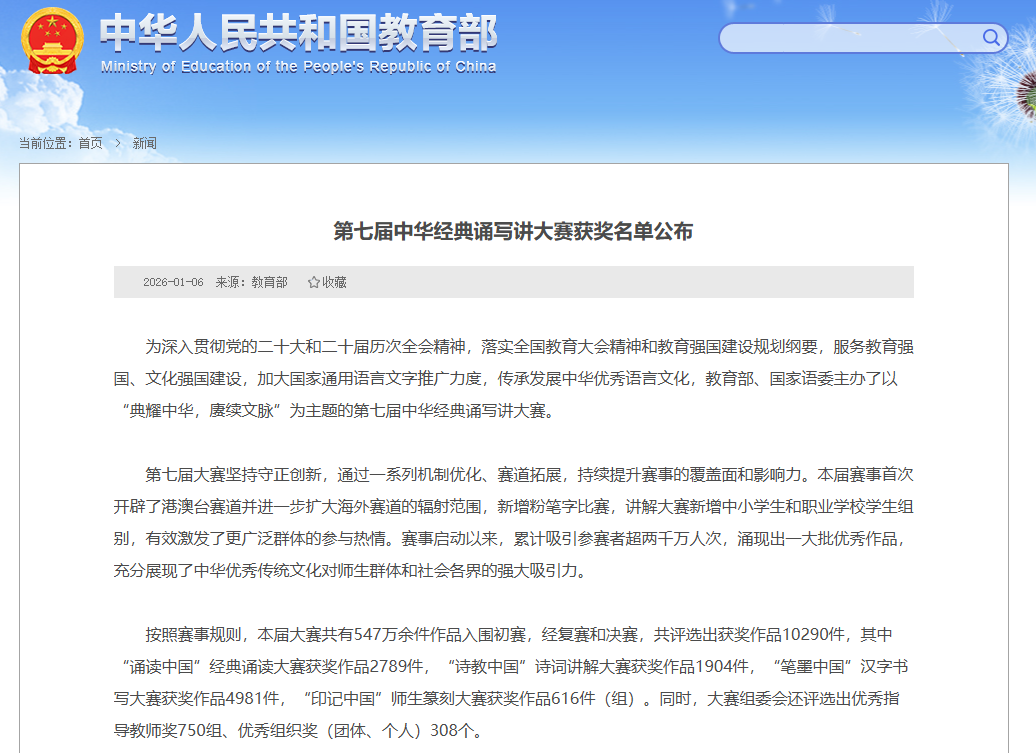Click the 当前位置 breadcrumb label
The width and height of the screenshot is (1036, 753).
pyautogui.click(x=46, y=143)
